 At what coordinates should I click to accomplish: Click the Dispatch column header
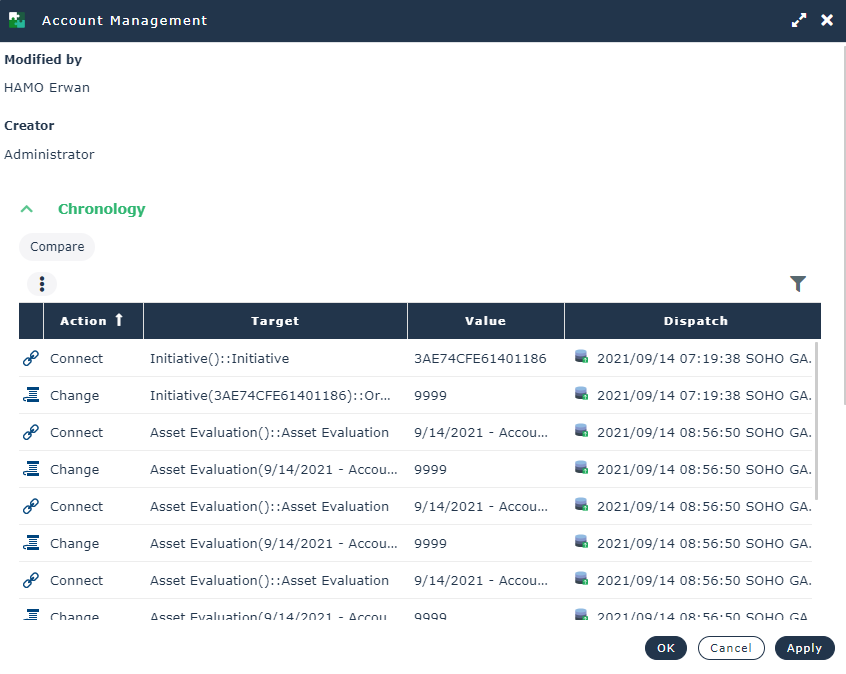tap(695, 321)
